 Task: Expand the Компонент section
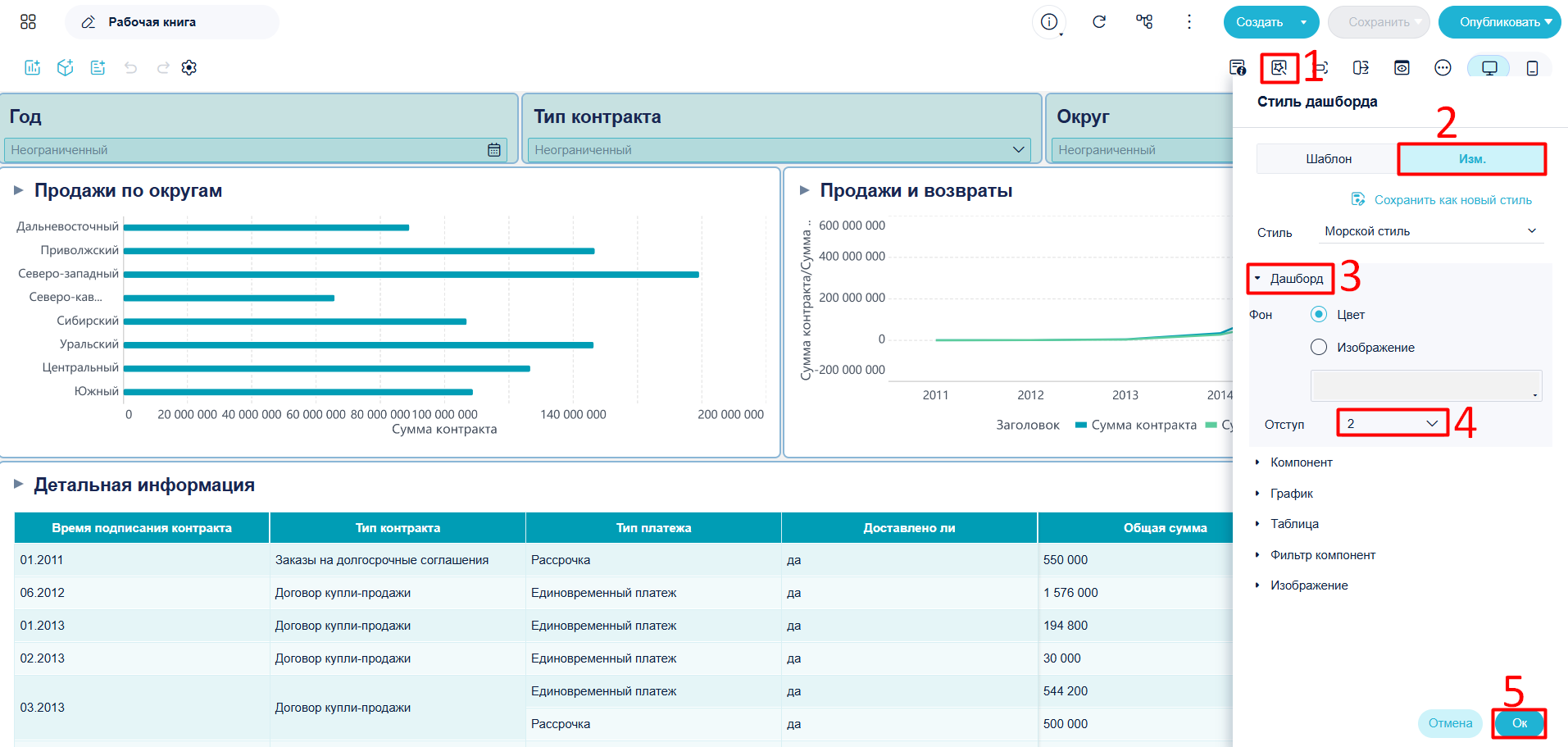point(1301,462)
